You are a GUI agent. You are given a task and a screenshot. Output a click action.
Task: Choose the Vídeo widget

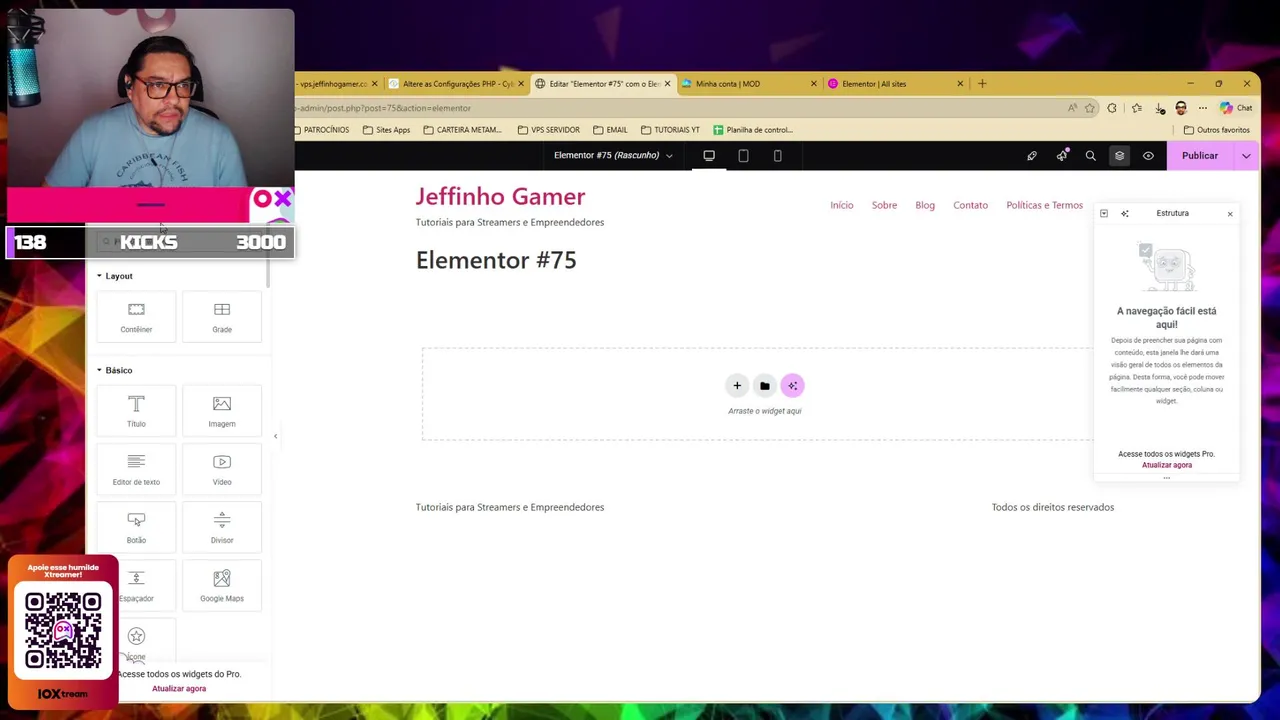tap(222, 469)
